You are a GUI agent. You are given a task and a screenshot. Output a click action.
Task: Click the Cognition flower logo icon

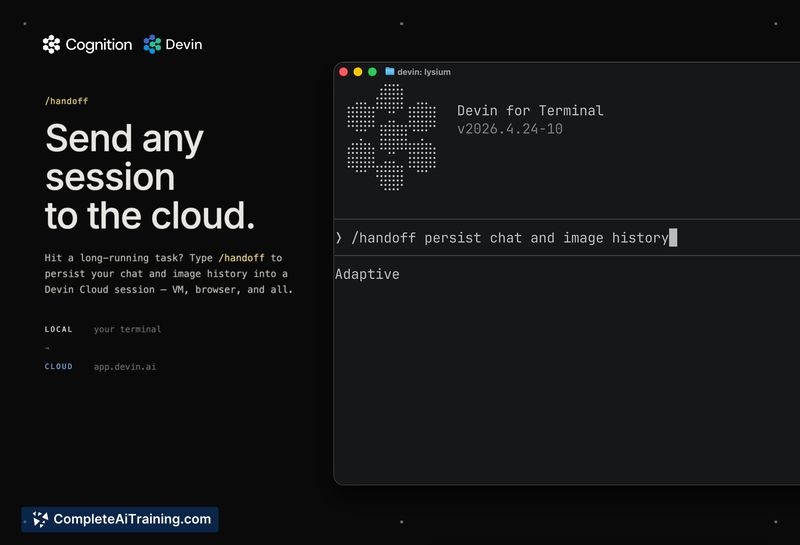51,44
